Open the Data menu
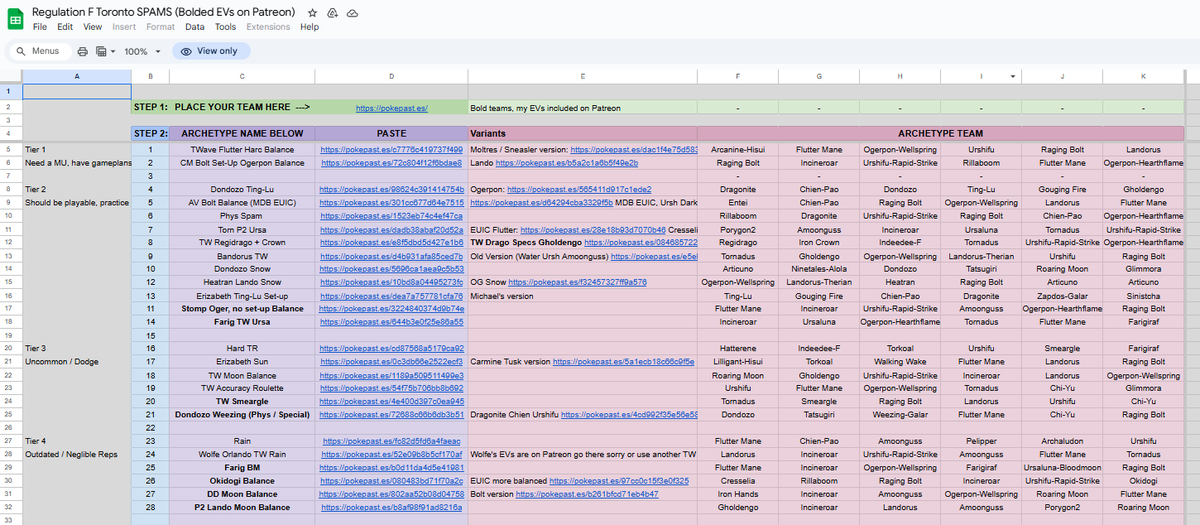The image size is (1200, 525). 195,27
